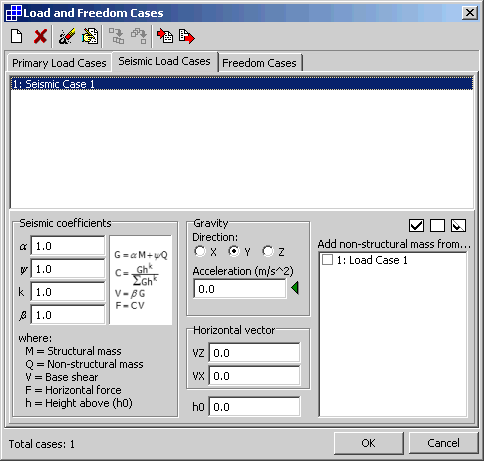Click the h0 height input field
The height and width of the screenshot is (461, 484).
[254, 407]
